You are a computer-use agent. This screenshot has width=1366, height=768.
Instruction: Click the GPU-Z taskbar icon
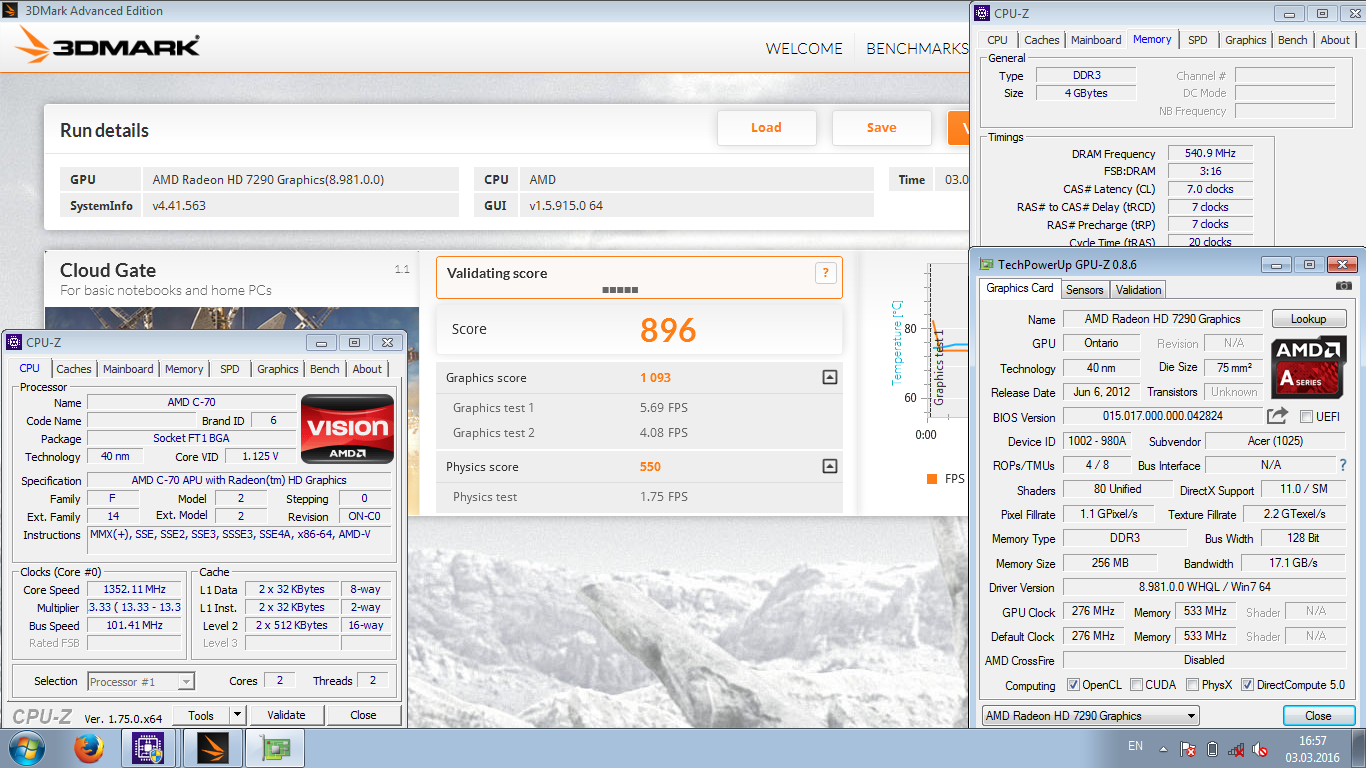(x=273, y=749)
